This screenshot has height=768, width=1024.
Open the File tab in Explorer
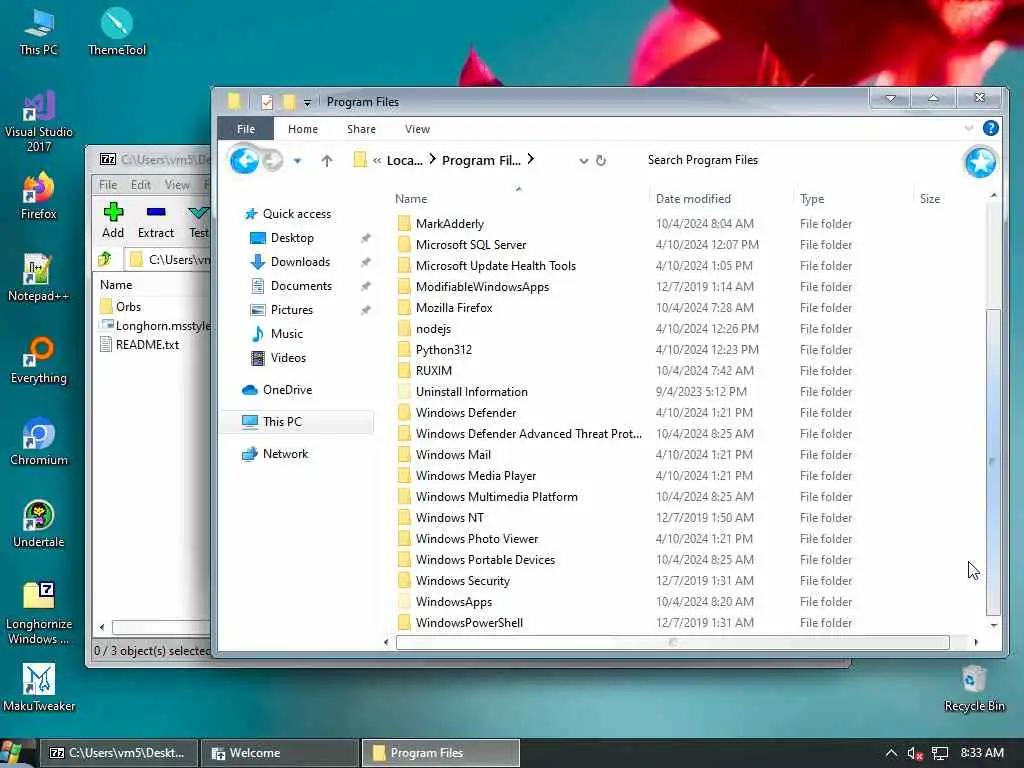pos(246,129)
